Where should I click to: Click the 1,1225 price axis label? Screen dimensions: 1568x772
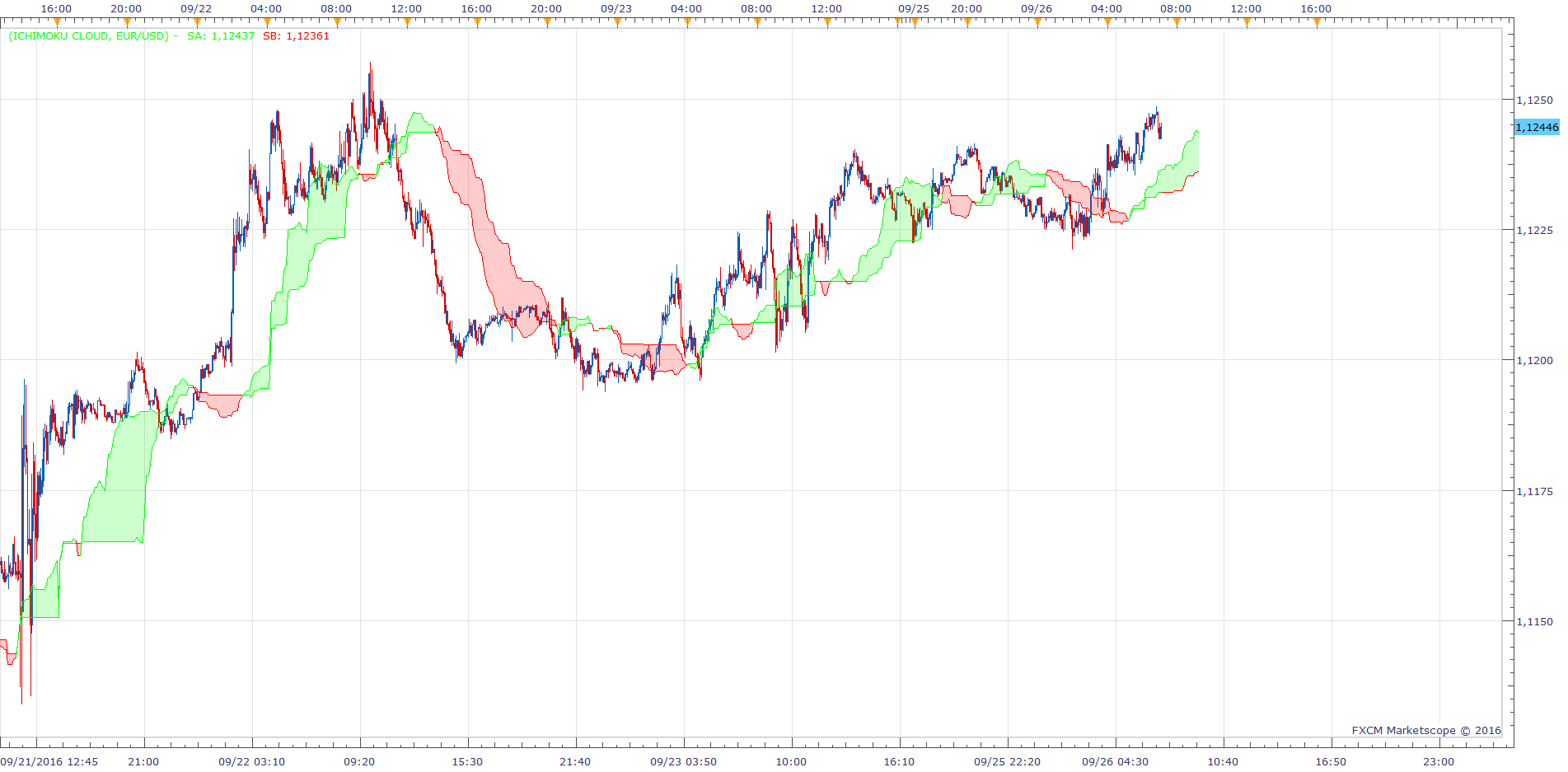pos(1535,230)
